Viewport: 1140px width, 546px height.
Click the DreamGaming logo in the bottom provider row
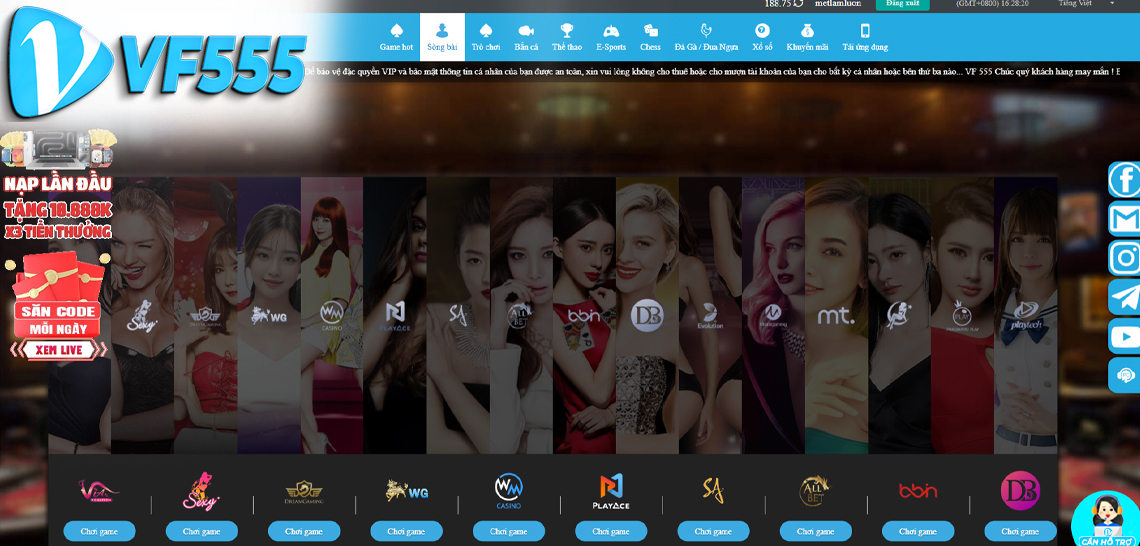coord(304,492)
